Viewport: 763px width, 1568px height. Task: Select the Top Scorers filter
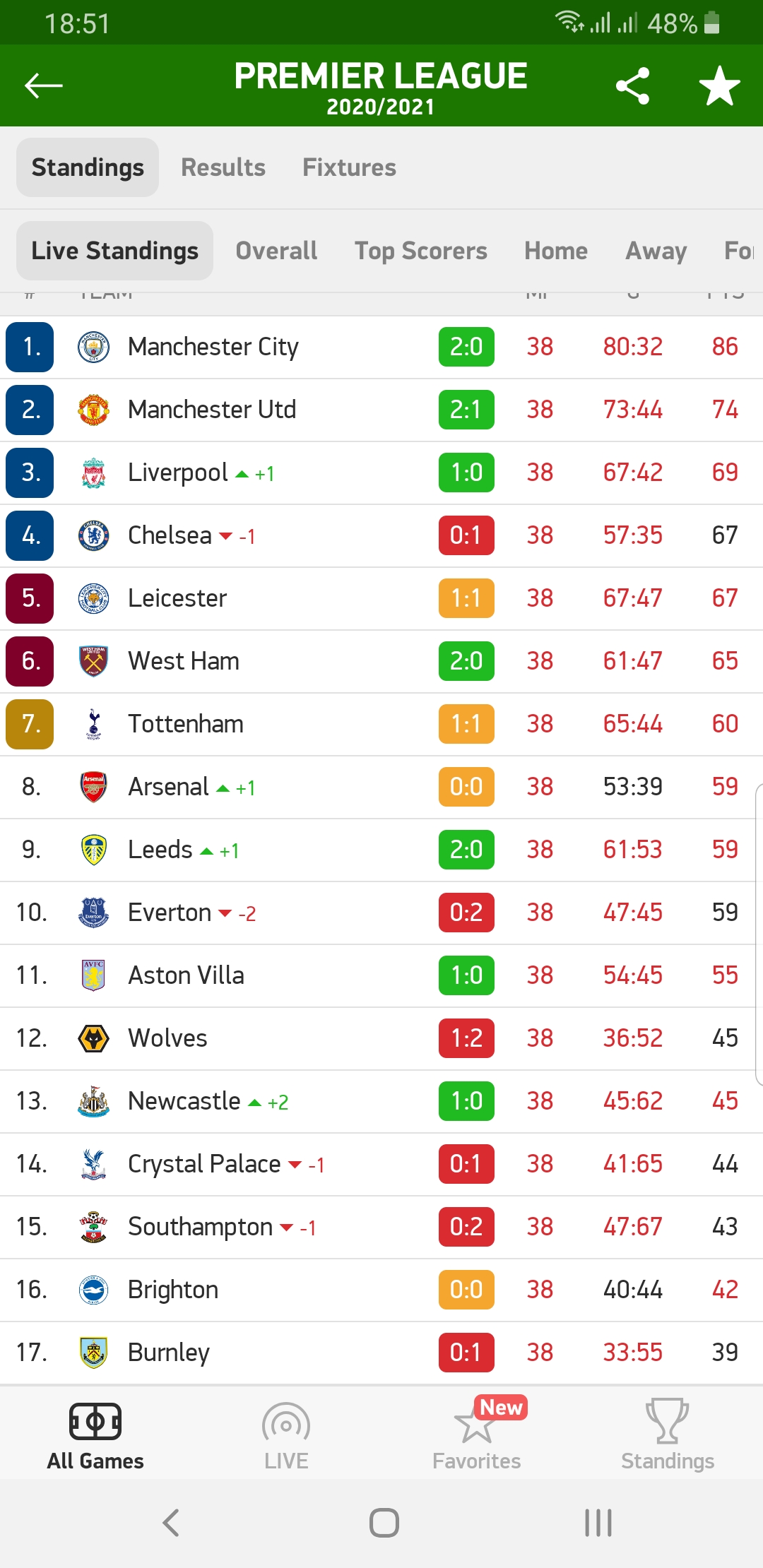point(421,251)
